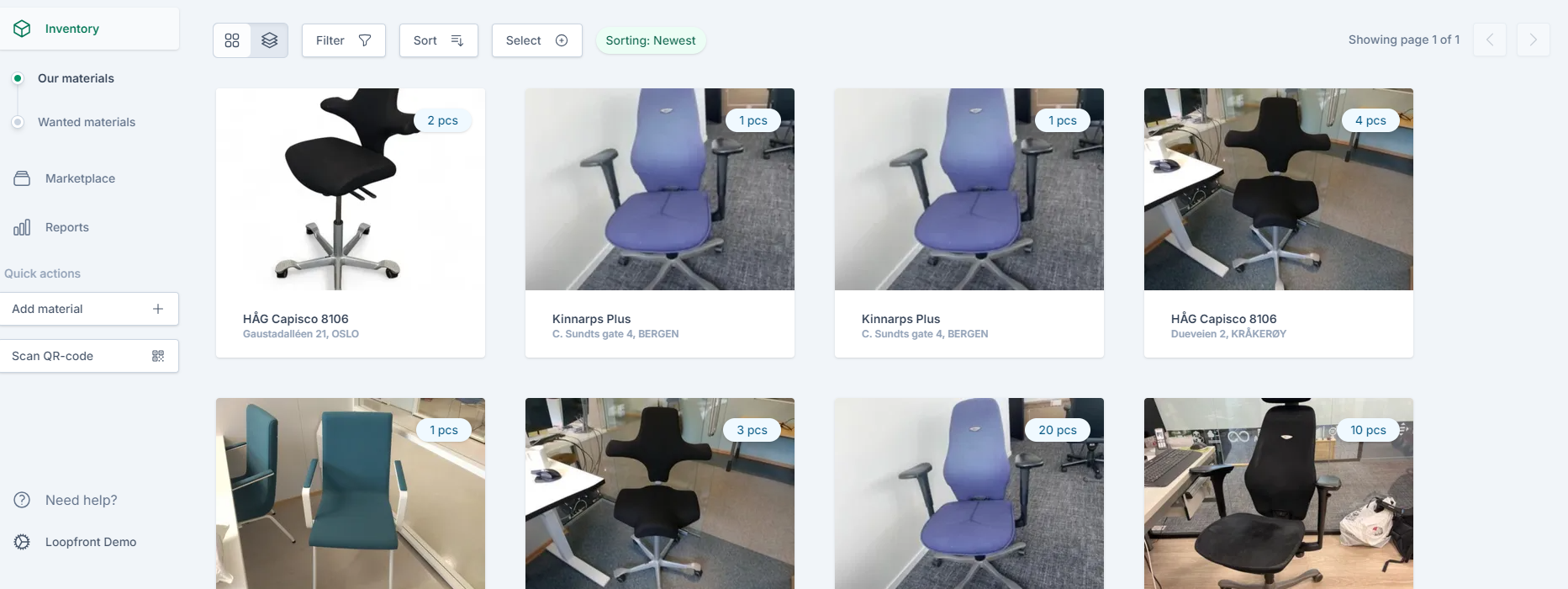
Task: Toggle Select mode button
Action: click(537, 40)
